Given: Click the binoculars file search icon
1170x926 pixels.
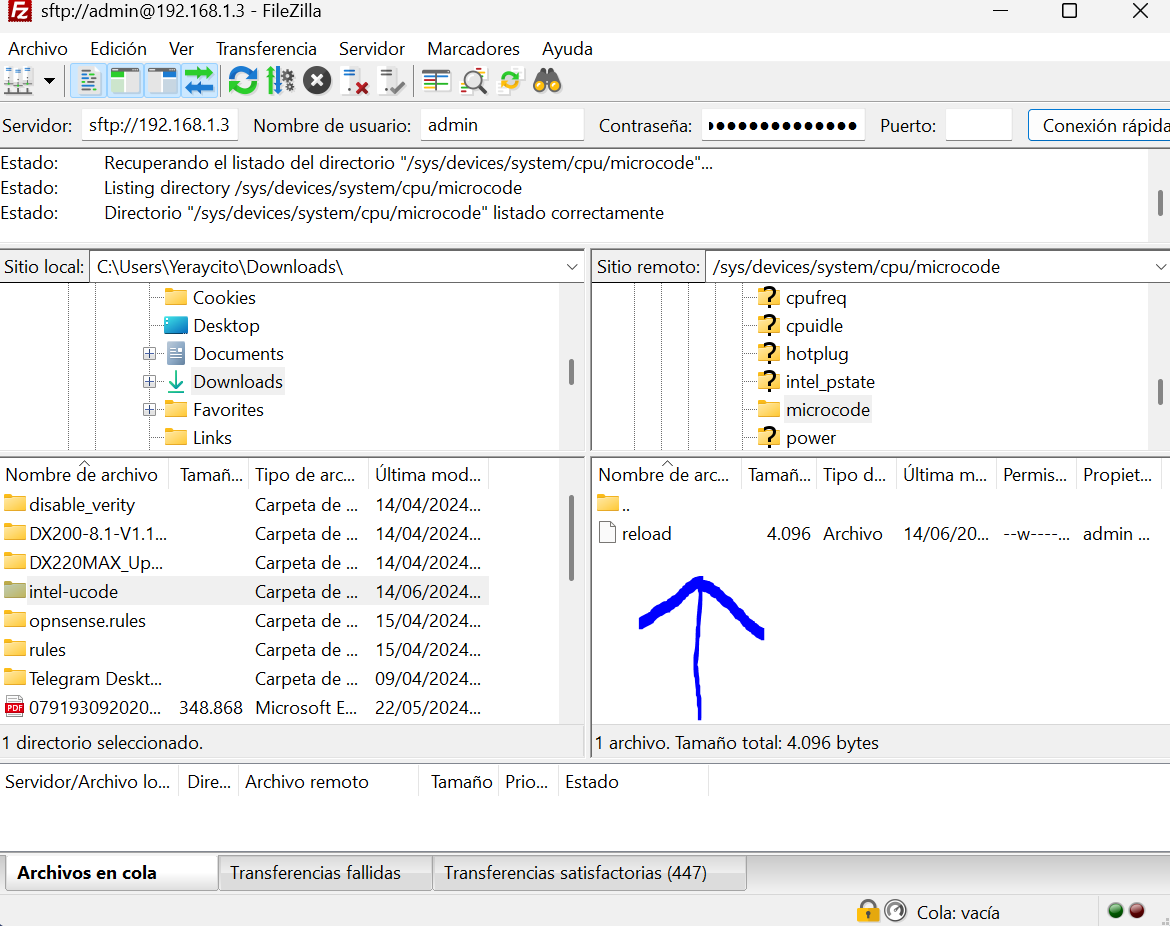Looking at the screenshot, I should 547,80.
